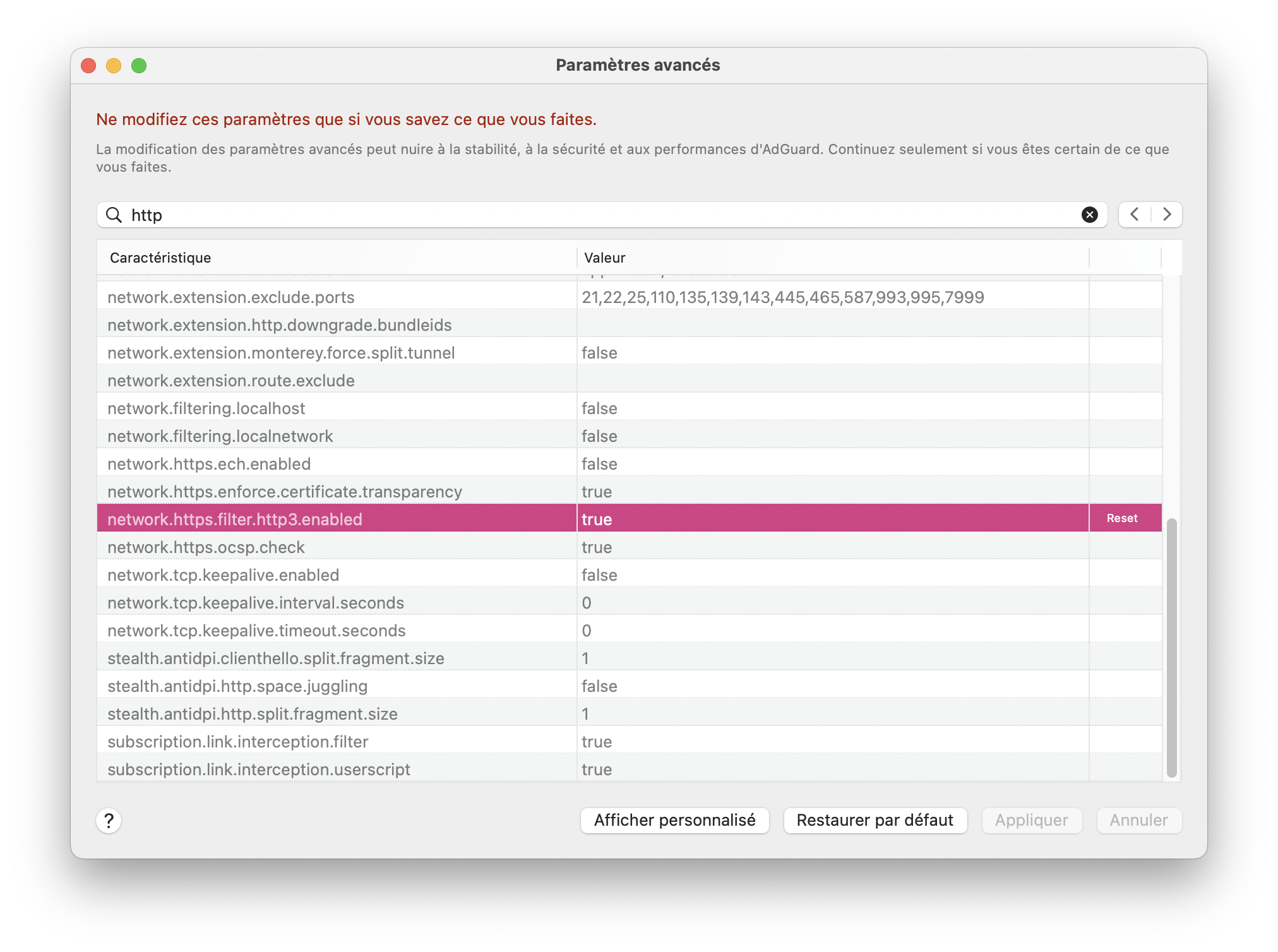Click true value of network.https.ocsp.check

(x=597, y=547)
